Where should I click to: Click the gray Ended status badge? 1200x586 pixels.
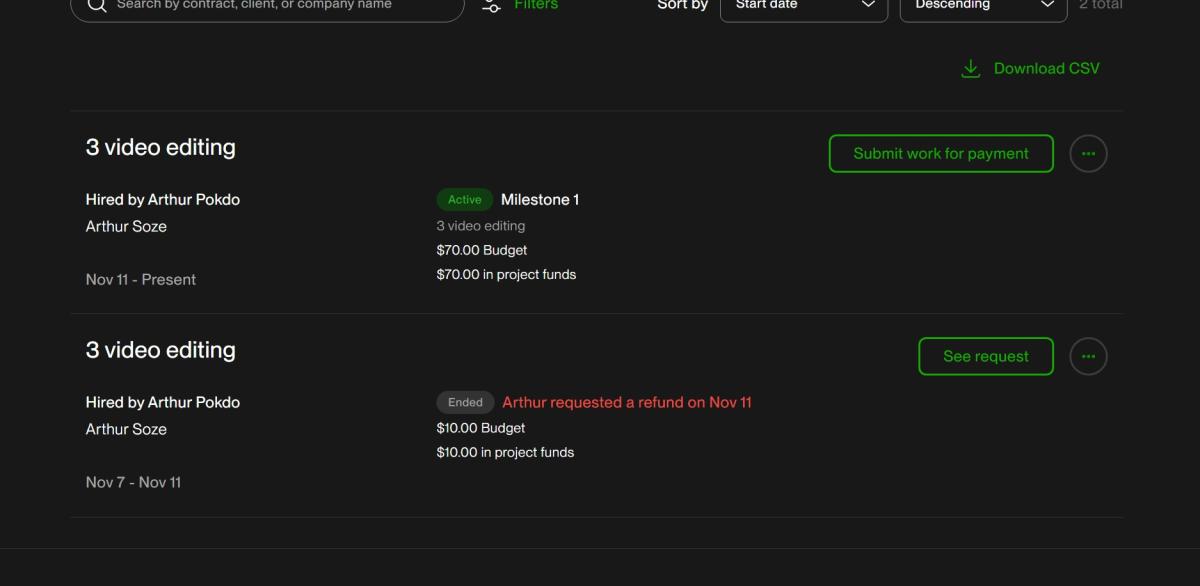pyautogui.click(x=465, y=403)
